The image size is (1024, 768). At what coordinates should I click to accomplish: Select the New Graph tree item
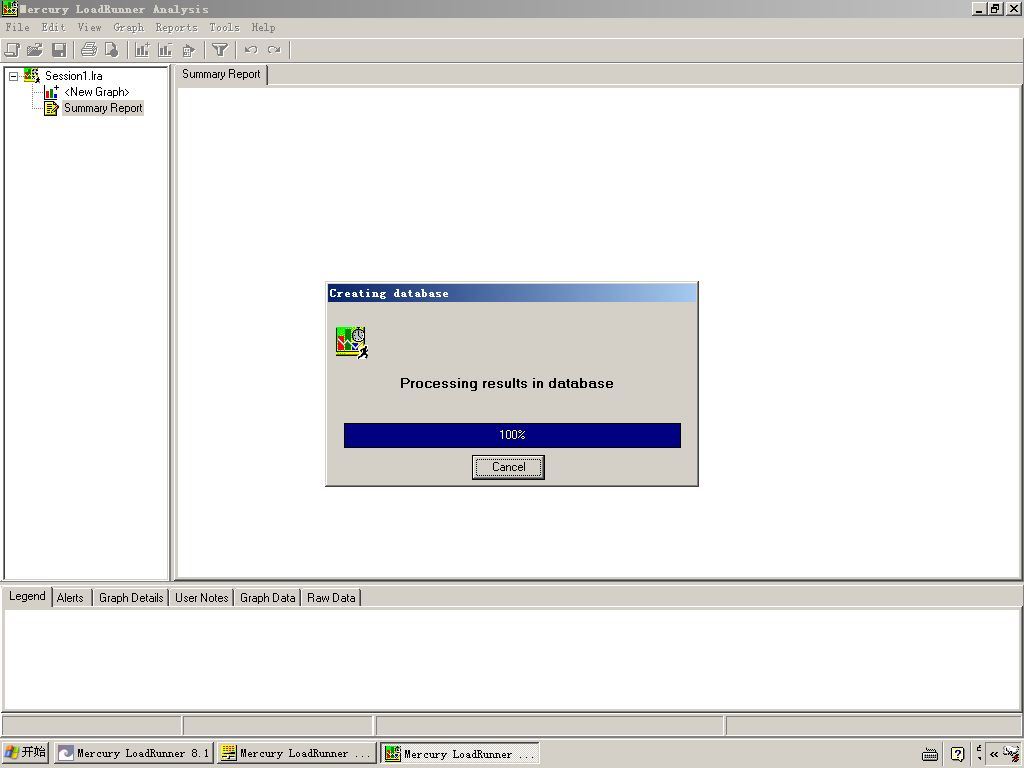[x=97, y=92]
